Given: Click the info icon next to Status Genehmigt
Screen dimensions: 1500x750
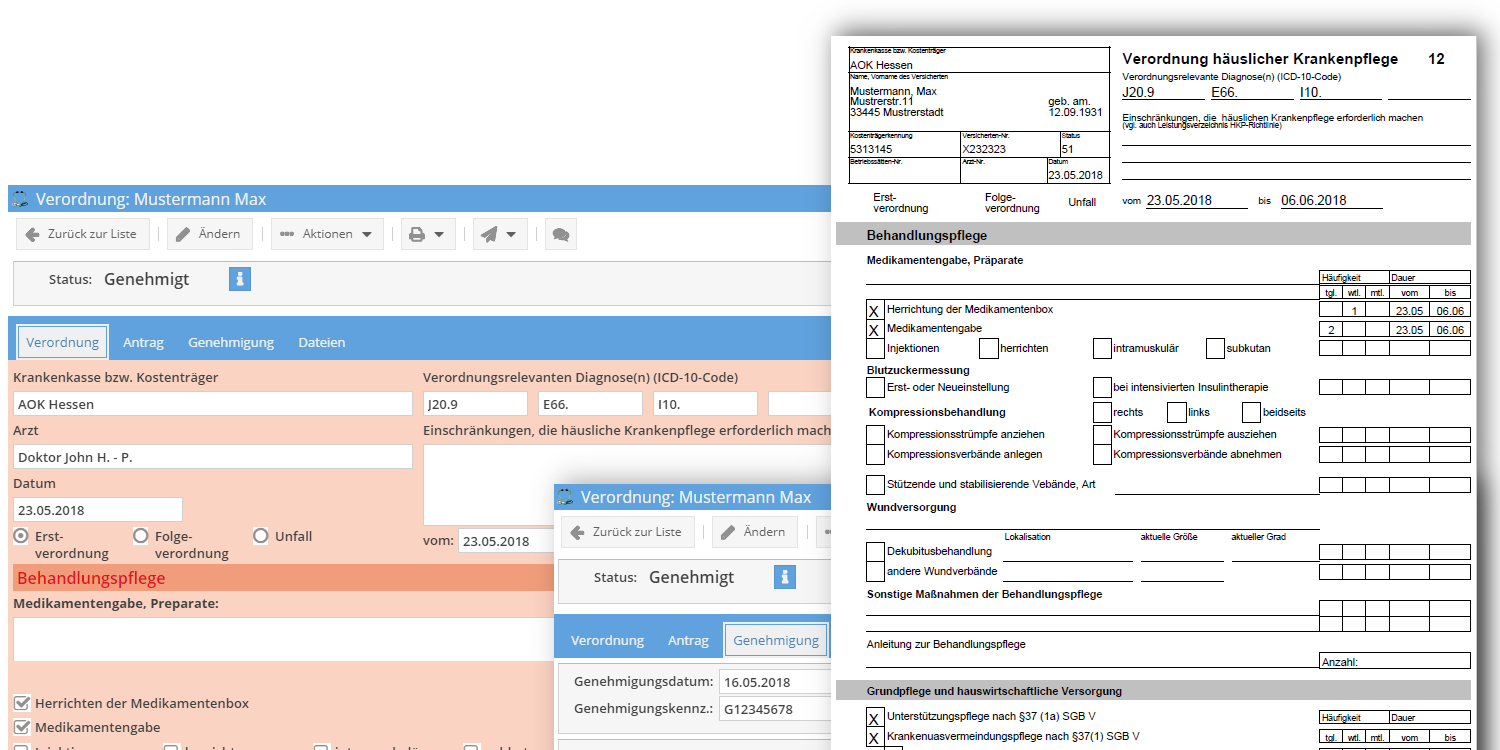Looking at the screenshot, I should (x=239, y=278).
